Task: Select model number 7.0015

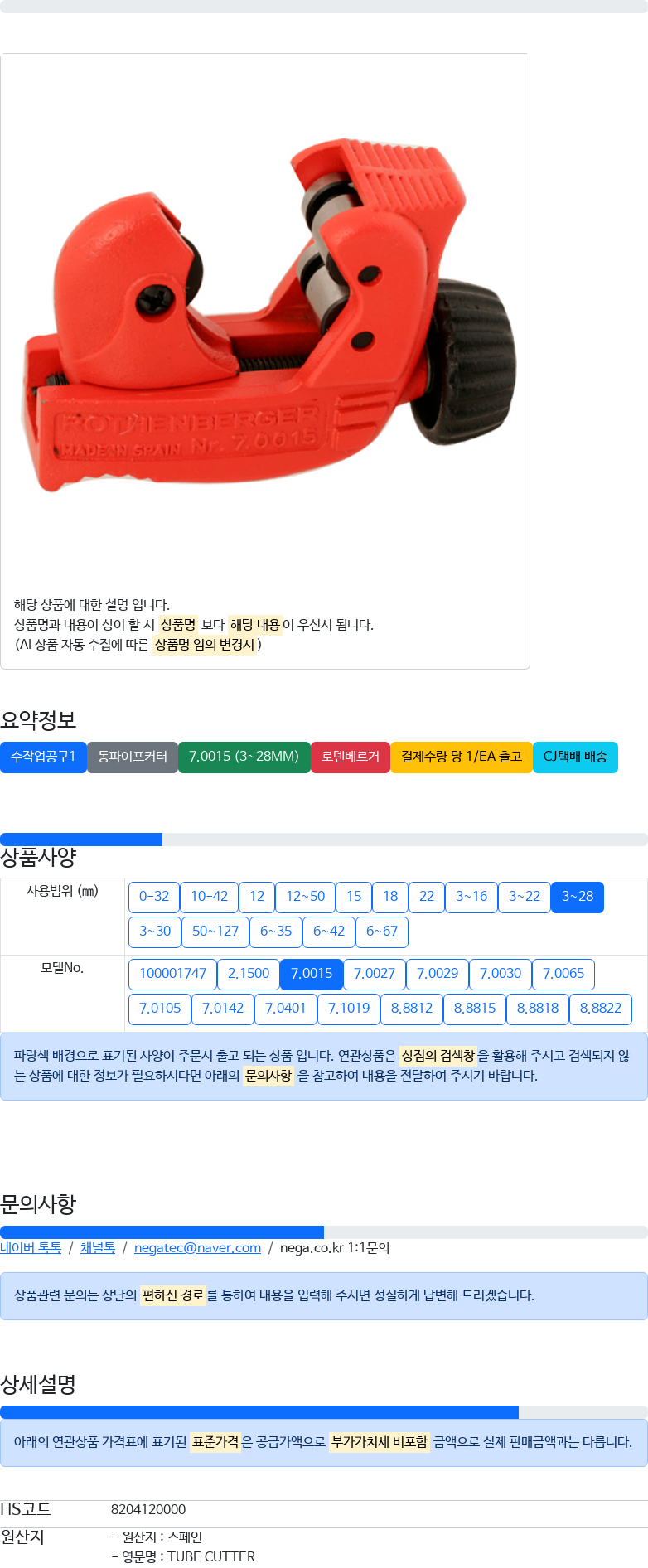Action: [312, 974]
